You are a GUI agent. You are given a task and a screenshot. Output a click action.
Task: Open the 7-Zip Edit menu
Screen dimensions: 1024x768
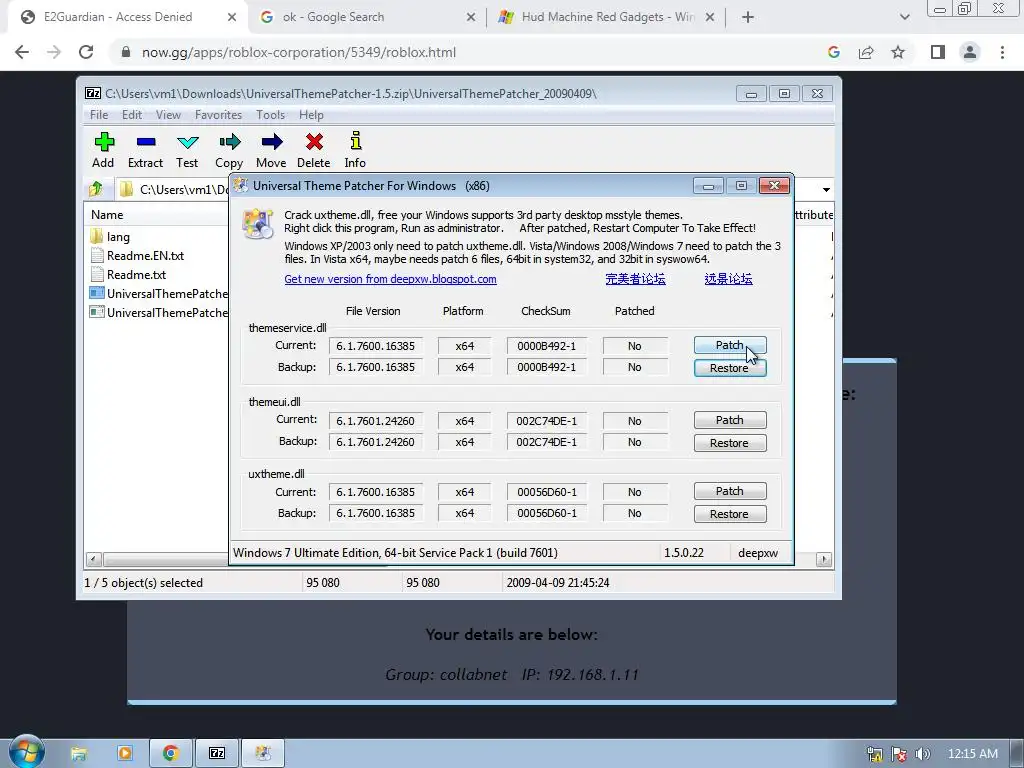pyautogui.click(x=132, y=115)
